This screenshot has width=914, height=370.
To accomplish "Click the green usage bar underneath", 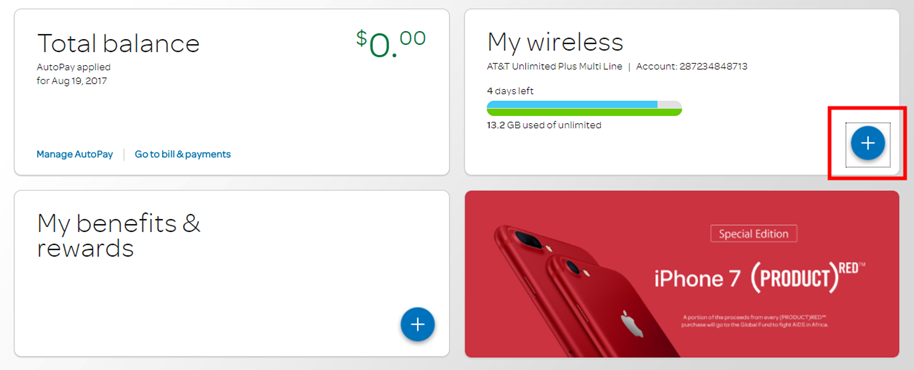I will (x=584, y=112).
